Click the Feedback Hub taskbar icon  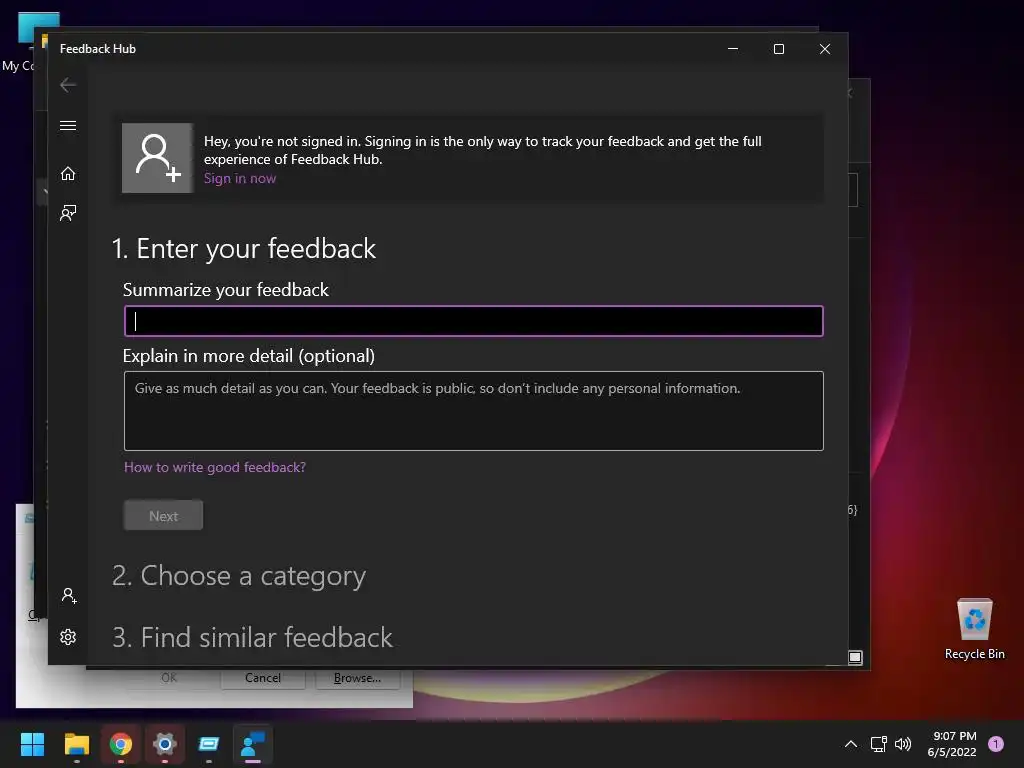tap(253, 744)
